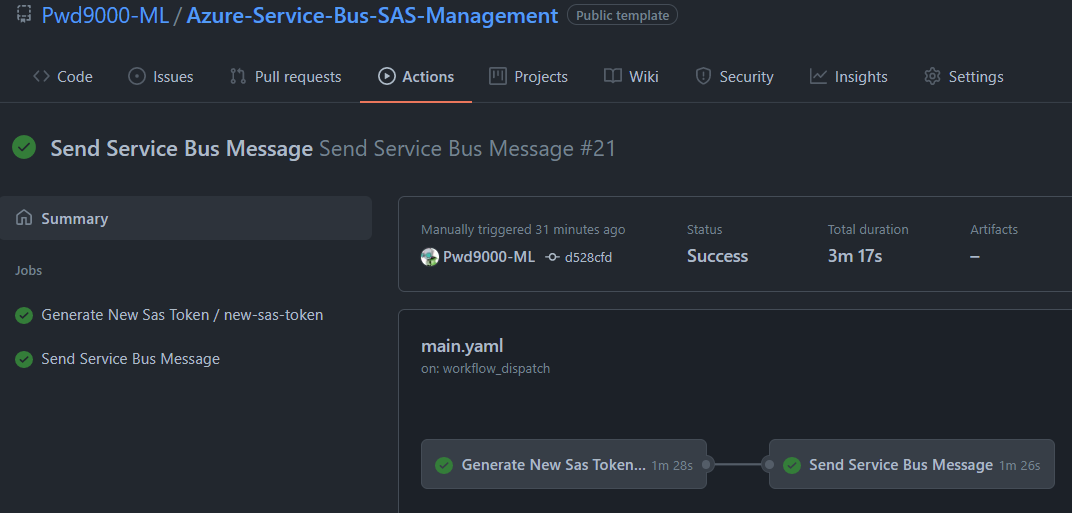Open the Issues tab
This screenshot has width=1072, height=513.
[x=161, y=77]
